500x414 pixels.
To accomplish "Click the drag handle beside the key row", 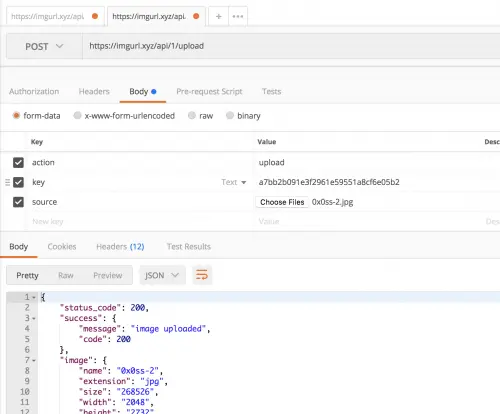I will (7, 182).
